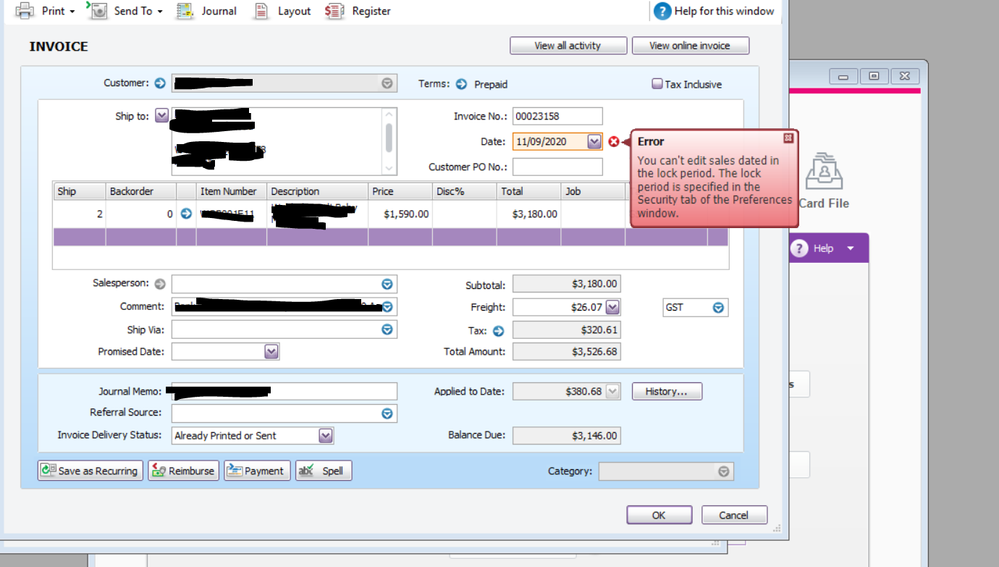Click the Terms zoom arrow icon
This screenshot has width=999, height=567.
coord(461,84)
